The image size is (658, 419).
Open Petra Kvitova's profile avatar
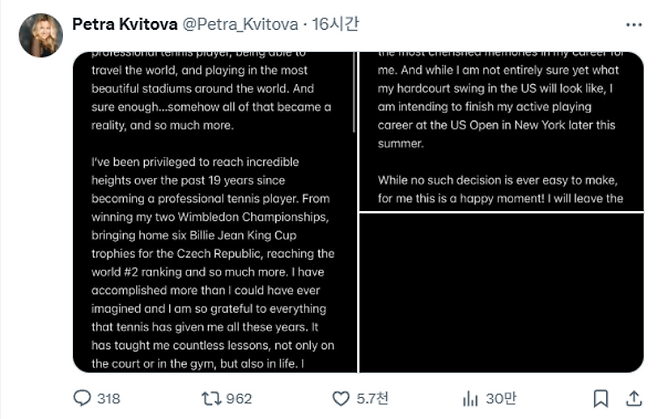tap(40, 34)
